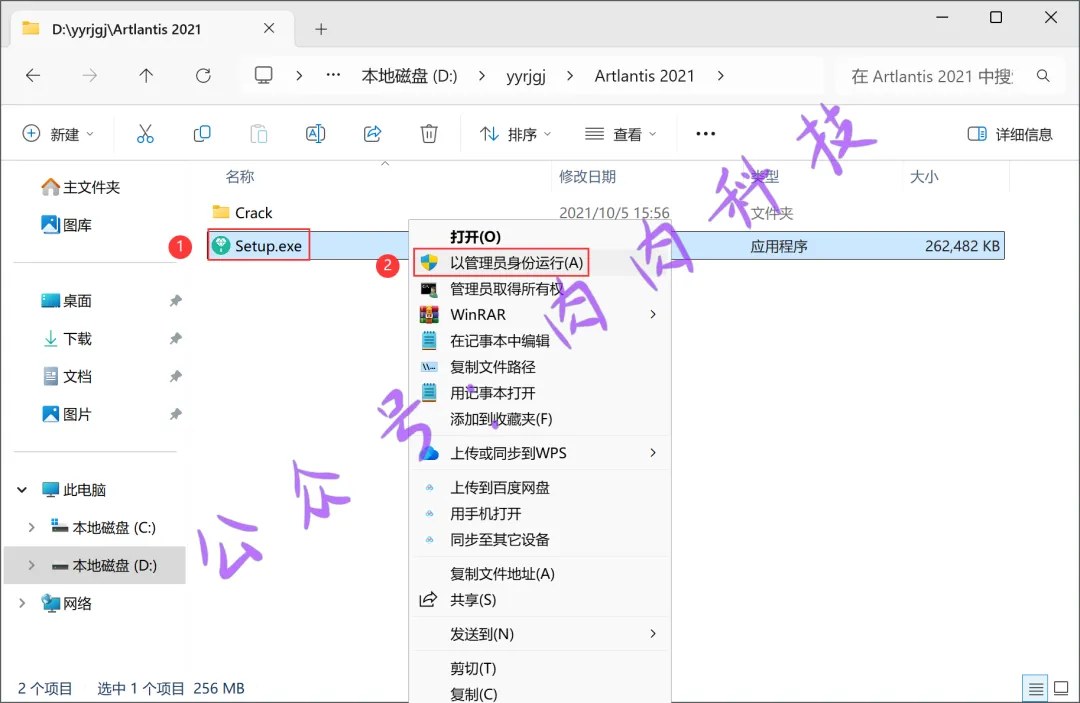The width and height of the screenshot is (1080, 703).
Task: Click the Rename icon in toolbar
Action: 315,134
